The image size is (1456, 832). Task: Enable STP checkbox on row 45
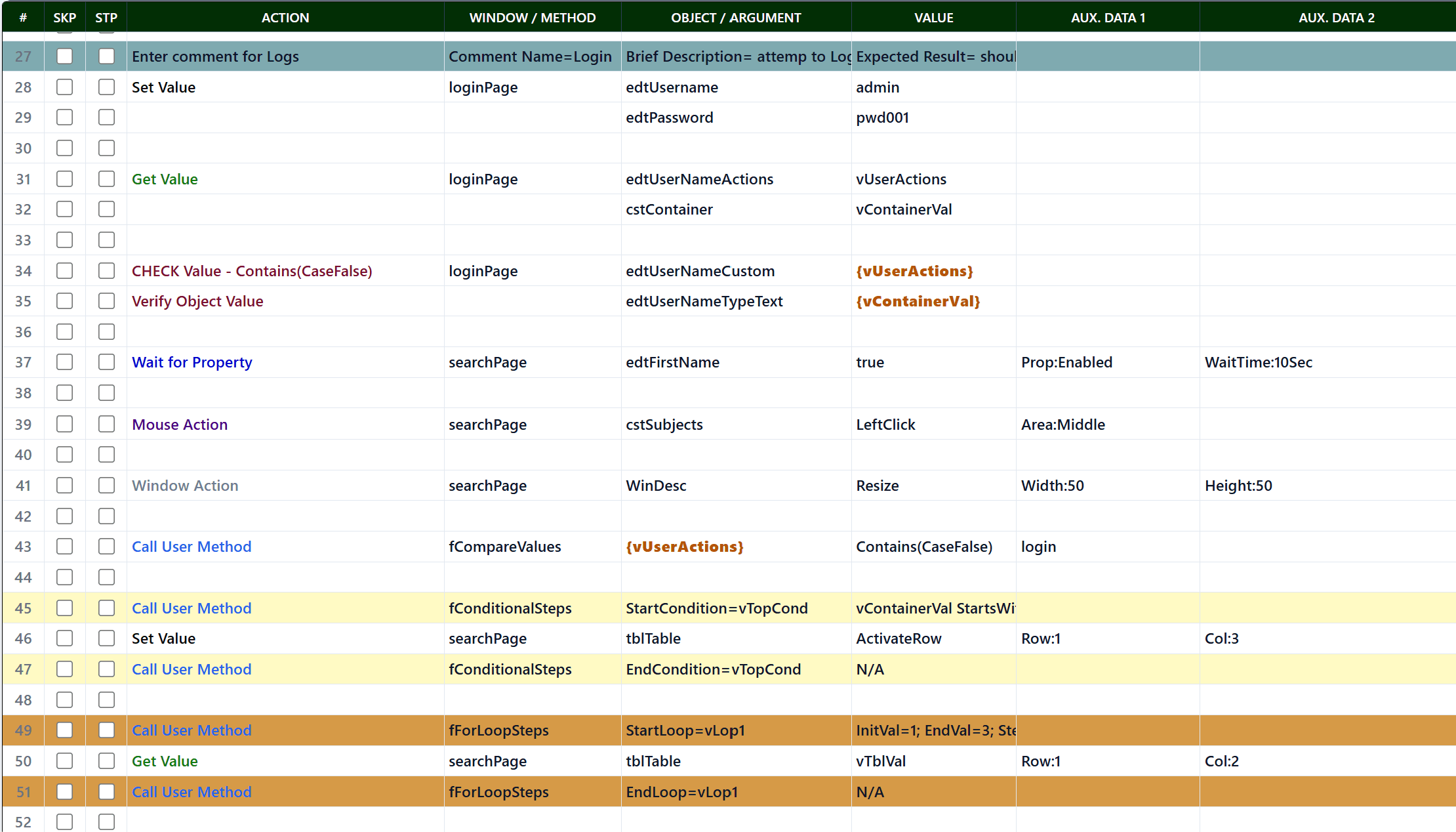[x=106, y=608]
